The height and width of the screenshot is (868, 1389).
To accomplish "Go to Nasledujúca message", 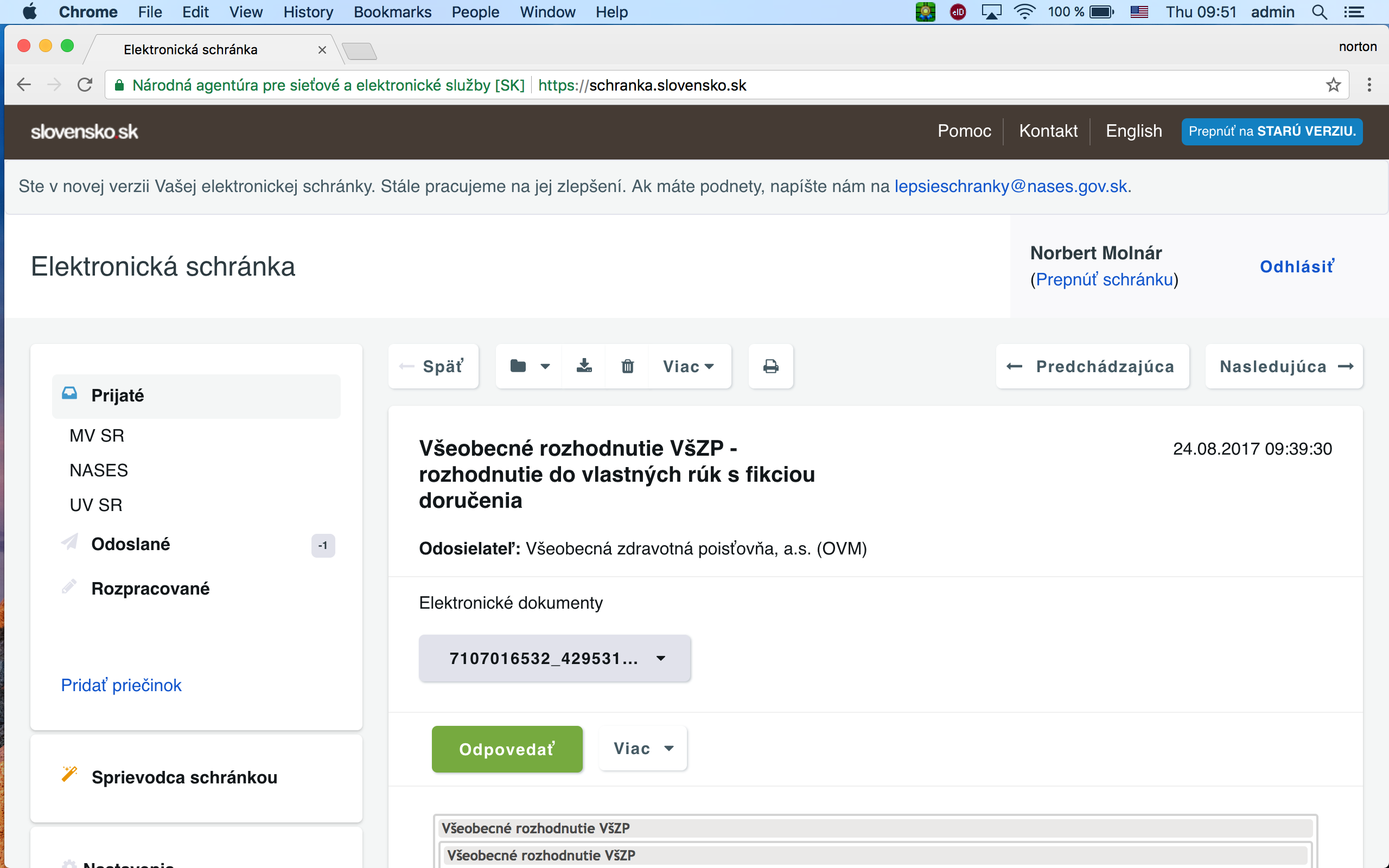I will [x=1284, y=366].
